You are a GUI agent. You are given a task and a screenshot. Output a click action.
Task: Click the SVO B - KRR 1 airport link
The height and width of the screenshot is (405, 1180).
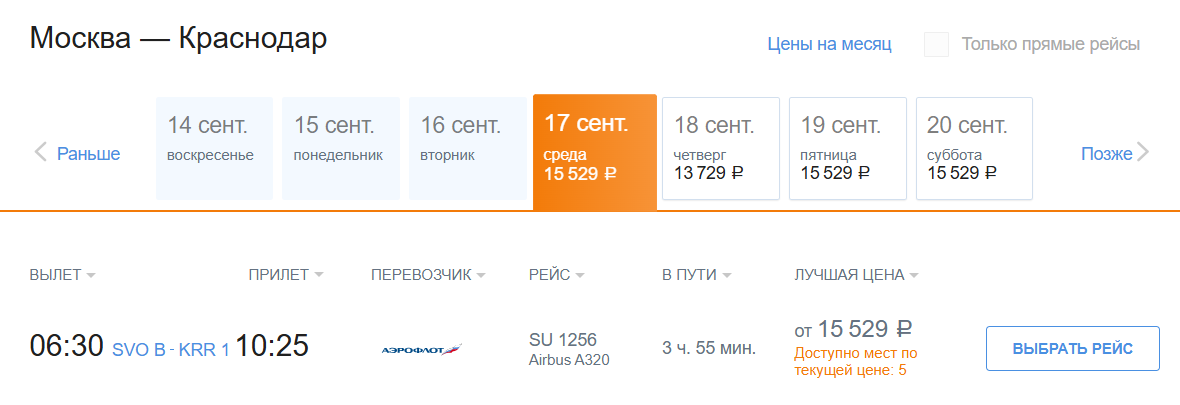[x=171, y=350]
